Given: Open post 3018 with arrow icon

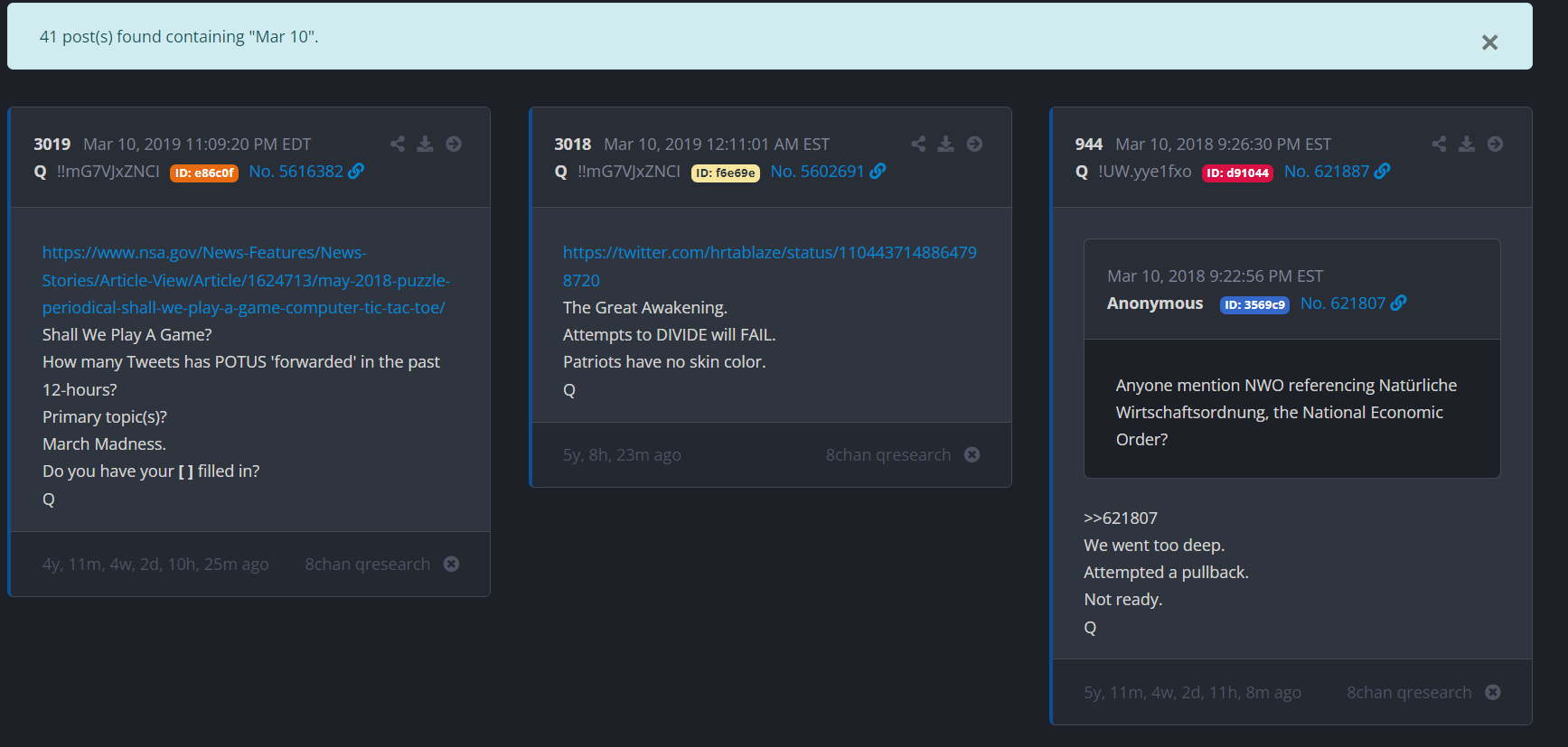Looking at the screenshot, I should 974,144.
